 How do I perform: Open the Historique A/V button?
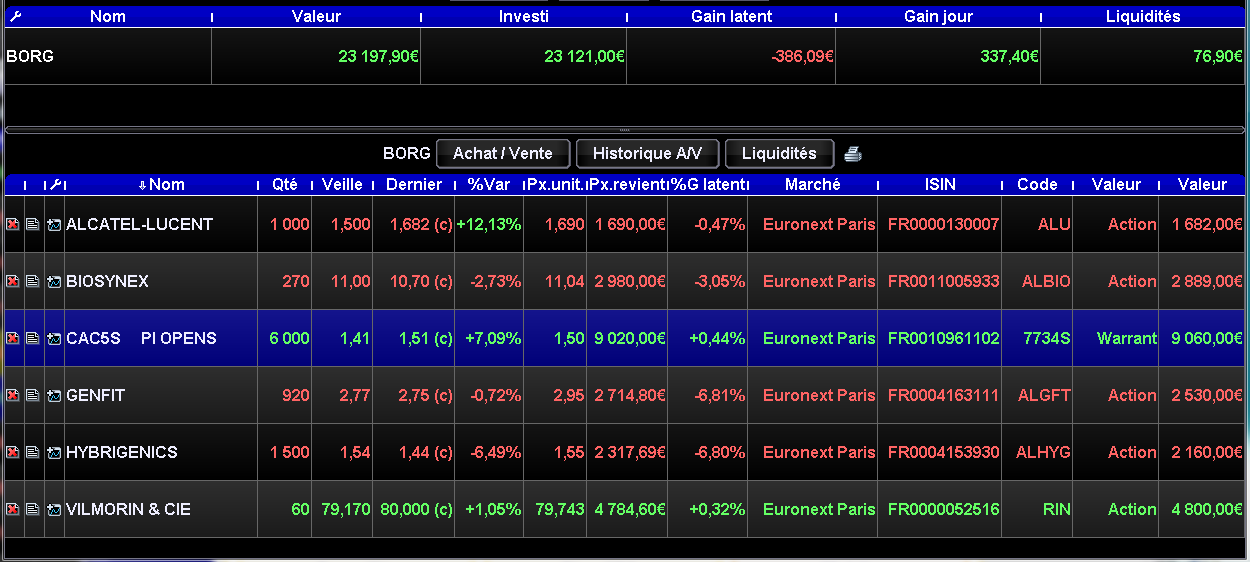click(647, 154)
